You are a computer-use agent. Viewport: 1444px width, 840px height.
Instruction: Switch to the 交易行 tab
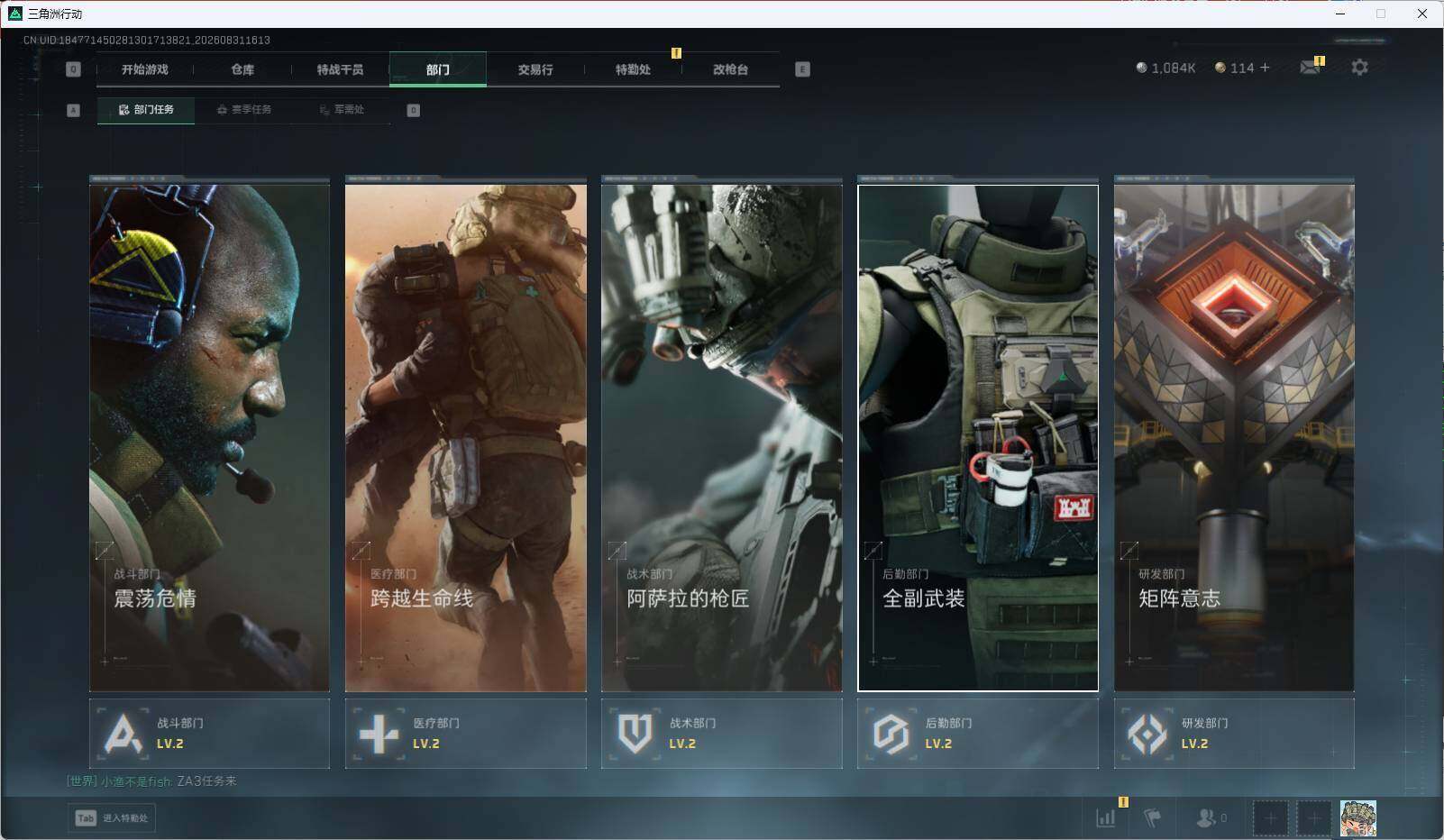pos(535,69)
